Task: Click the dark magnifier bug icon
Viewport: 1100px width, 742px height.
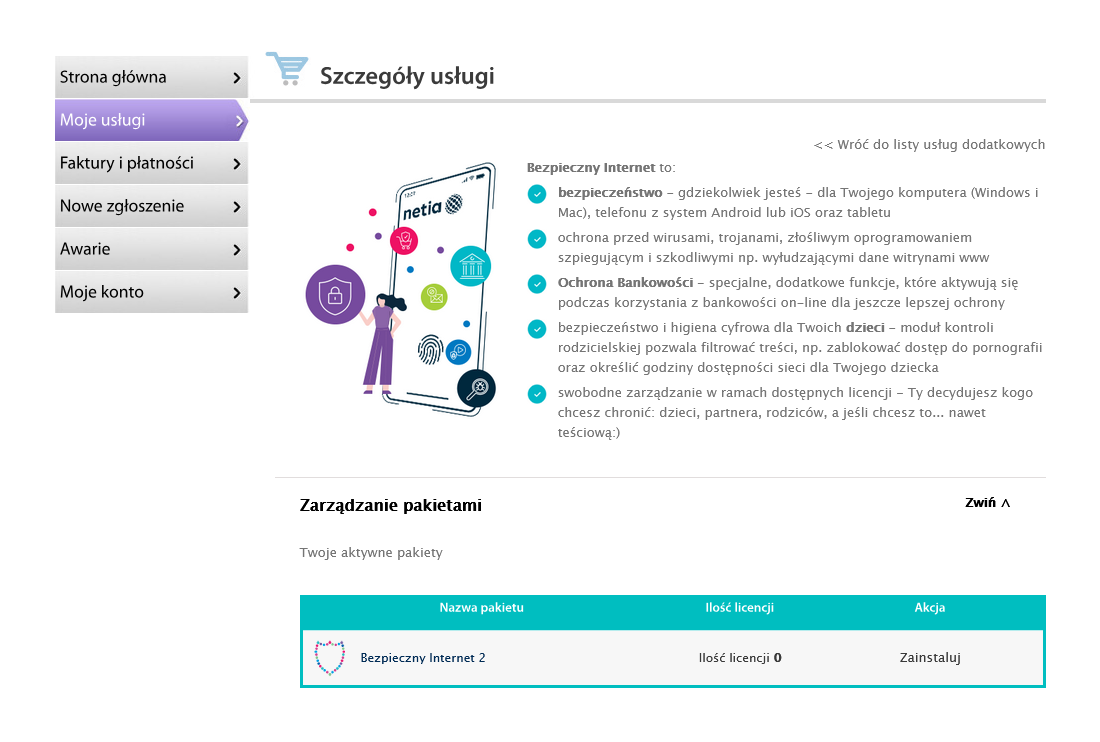Action: coord(476,387)
